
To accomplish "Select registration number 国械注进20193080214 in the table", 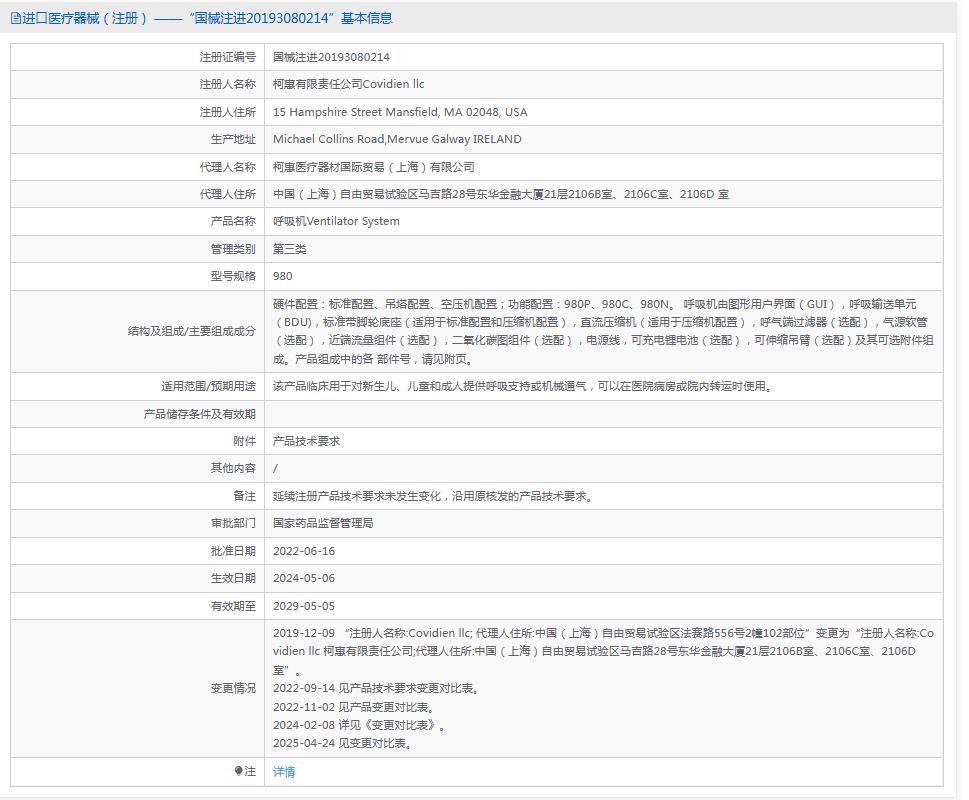I will click(331, 57).
